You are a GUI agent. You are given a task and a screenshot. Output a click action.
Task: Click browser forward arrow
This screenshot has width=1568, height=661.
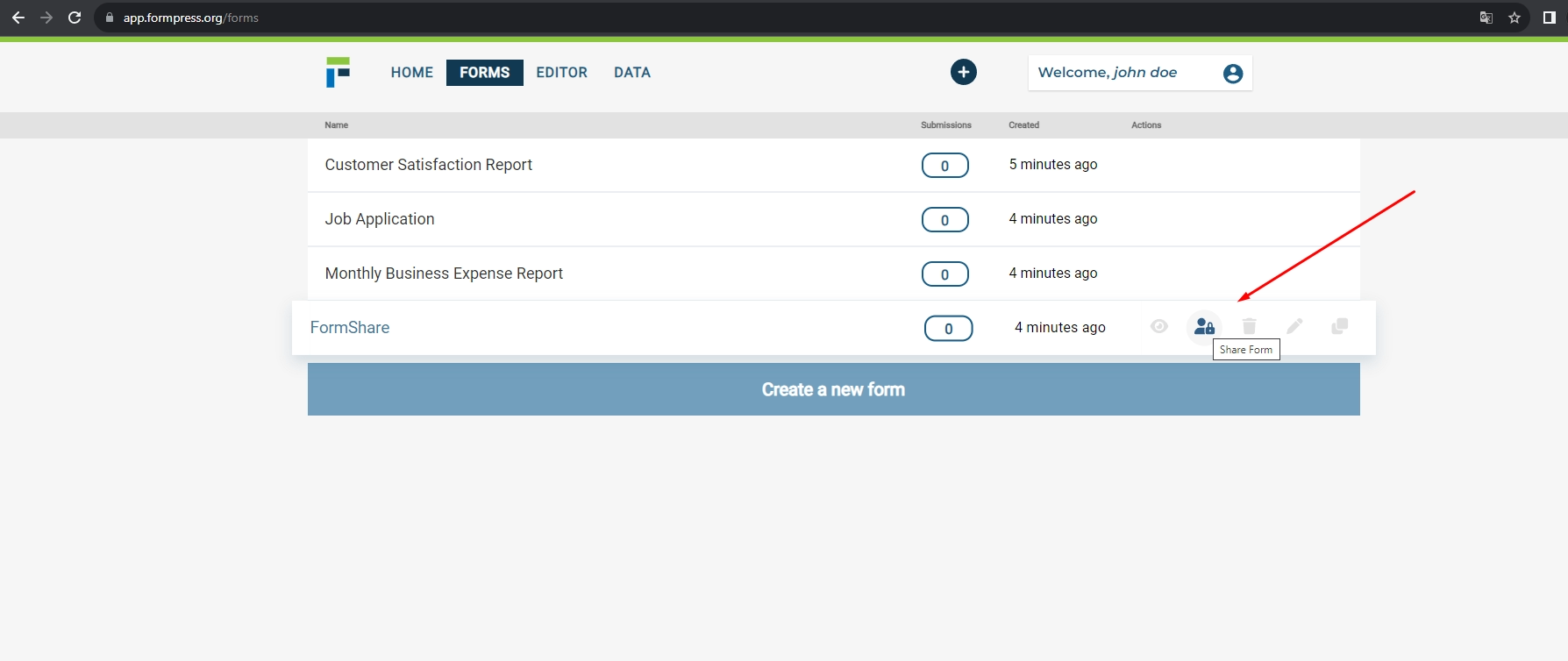click(46, 18)
